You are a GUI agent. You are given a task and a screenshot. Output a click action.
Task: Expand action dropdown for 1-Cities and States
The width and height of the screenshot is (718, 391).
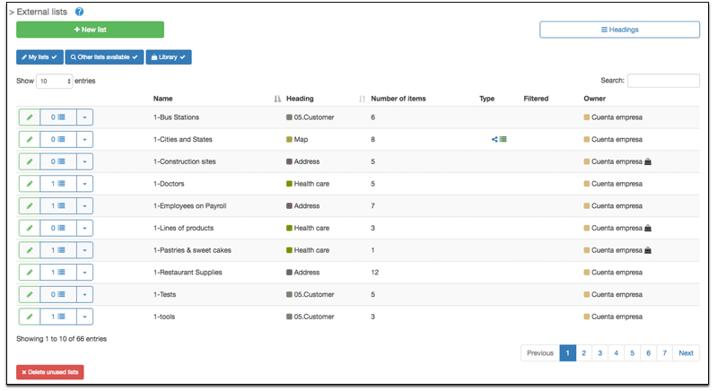(x=85, y=139)
